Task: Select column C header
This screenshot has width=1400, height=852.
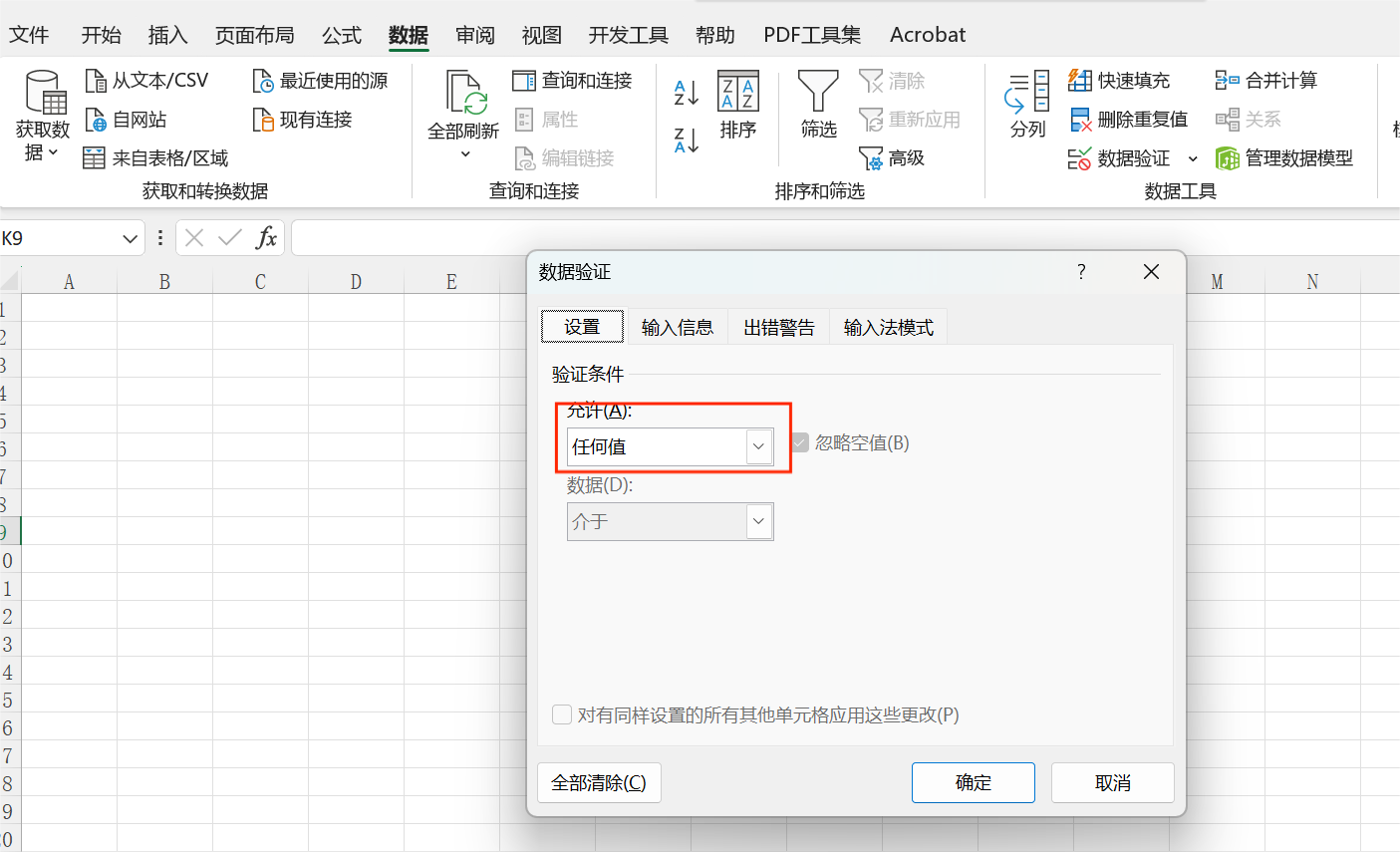Action: tap(260, 282)
